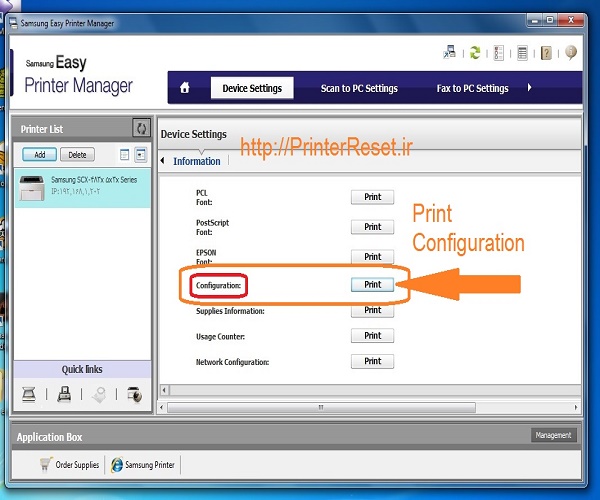Click the Usage Counter label
Viewport: 600px width, 500px height.
pos(220,337)
